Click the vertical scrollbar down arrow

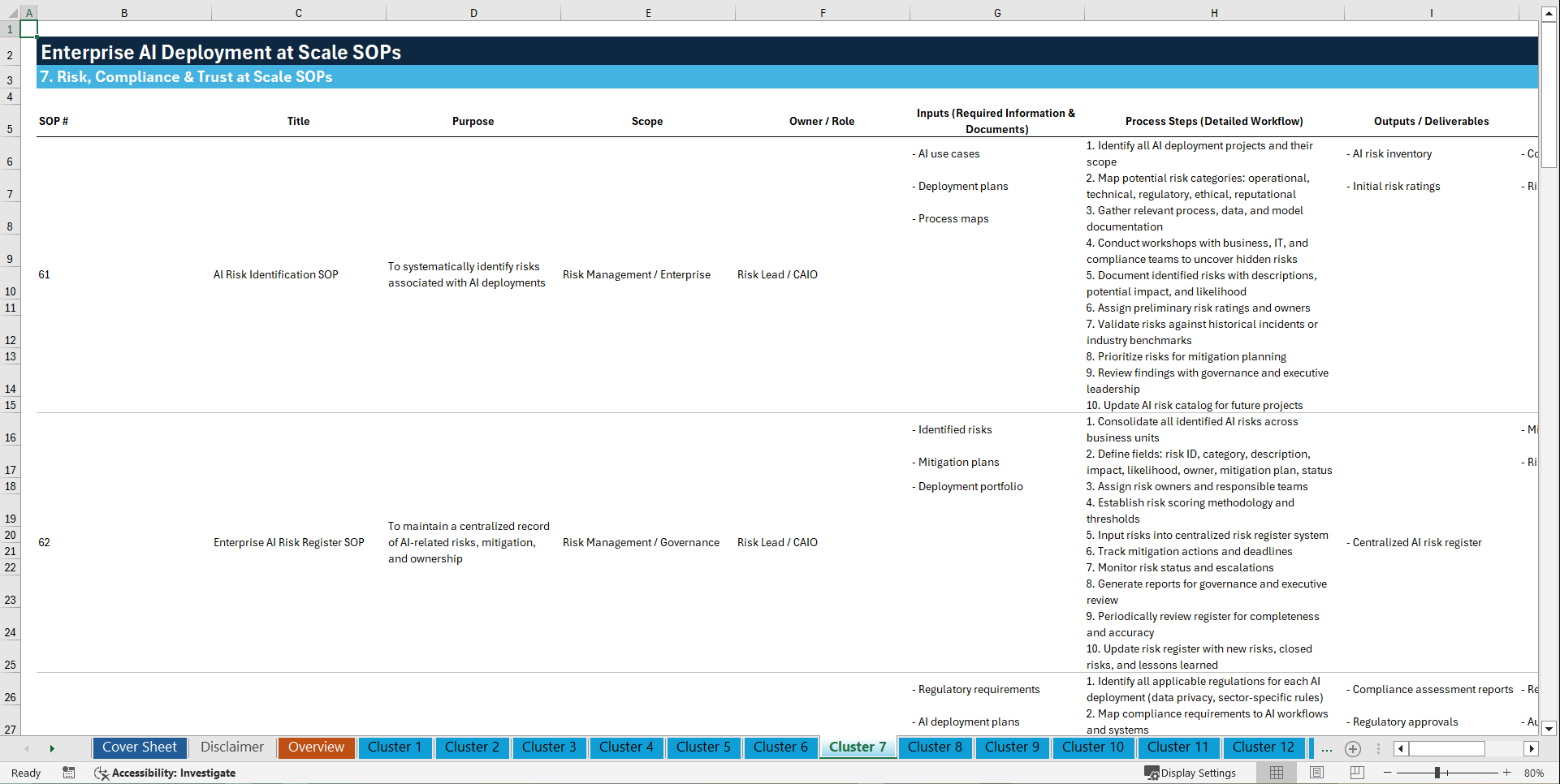[1549, 729]
